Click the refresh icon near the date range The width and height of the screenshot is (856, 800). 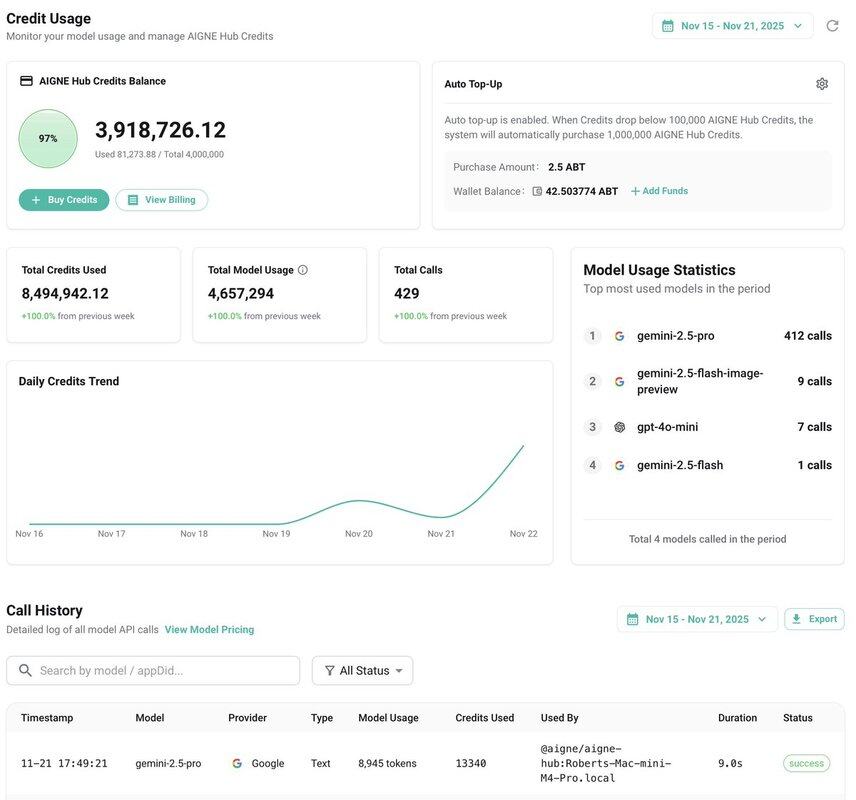tap(832, 26)
